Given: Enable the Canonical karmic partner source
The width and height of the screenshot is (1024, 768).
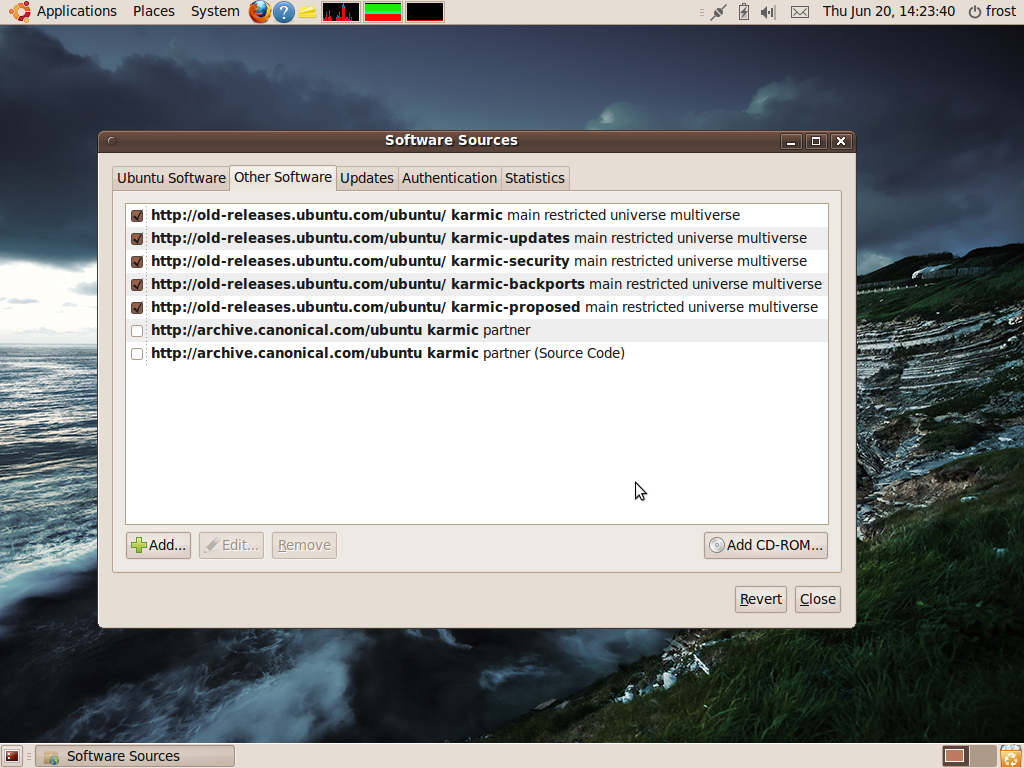Looking at the screenshot, I should 137,330.
